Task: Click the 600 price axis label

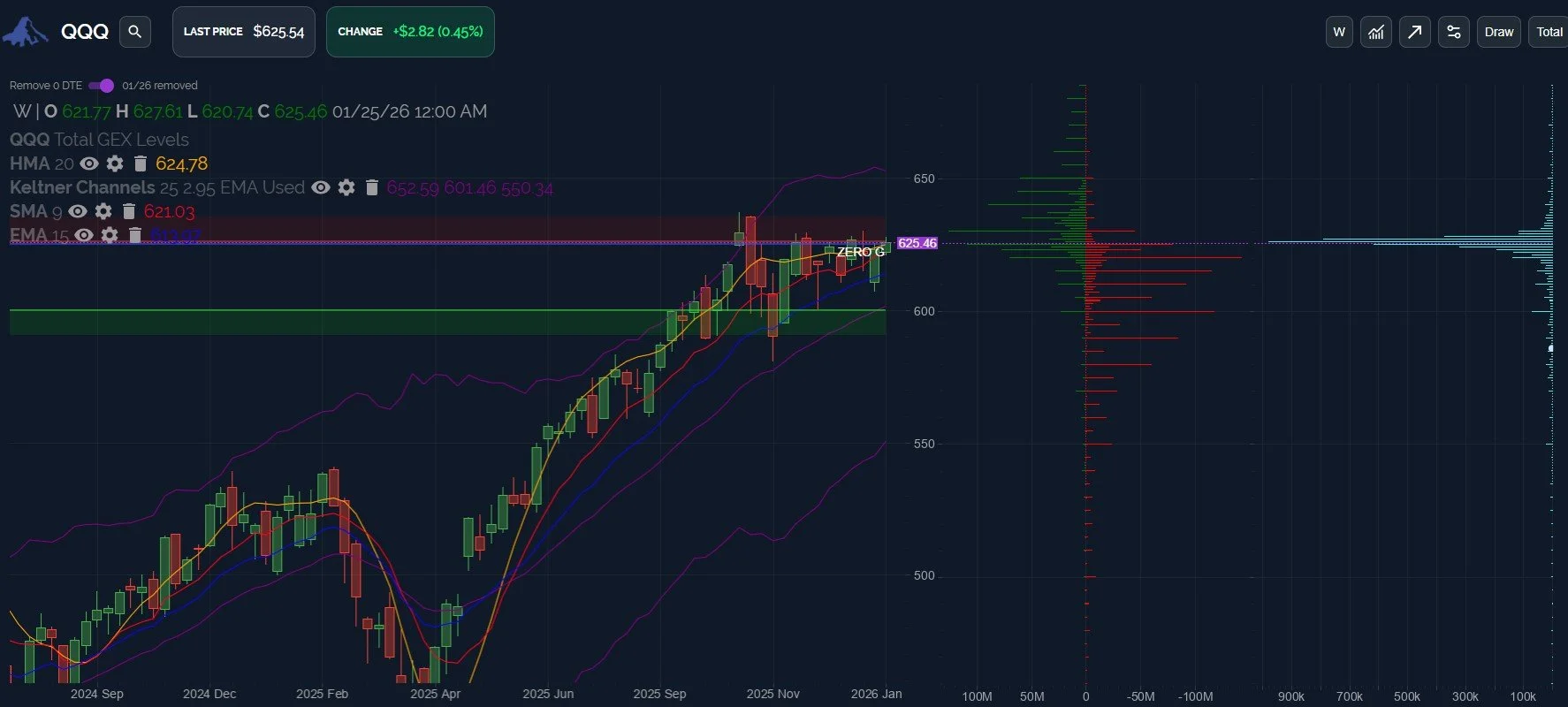Action: point(924,311)
